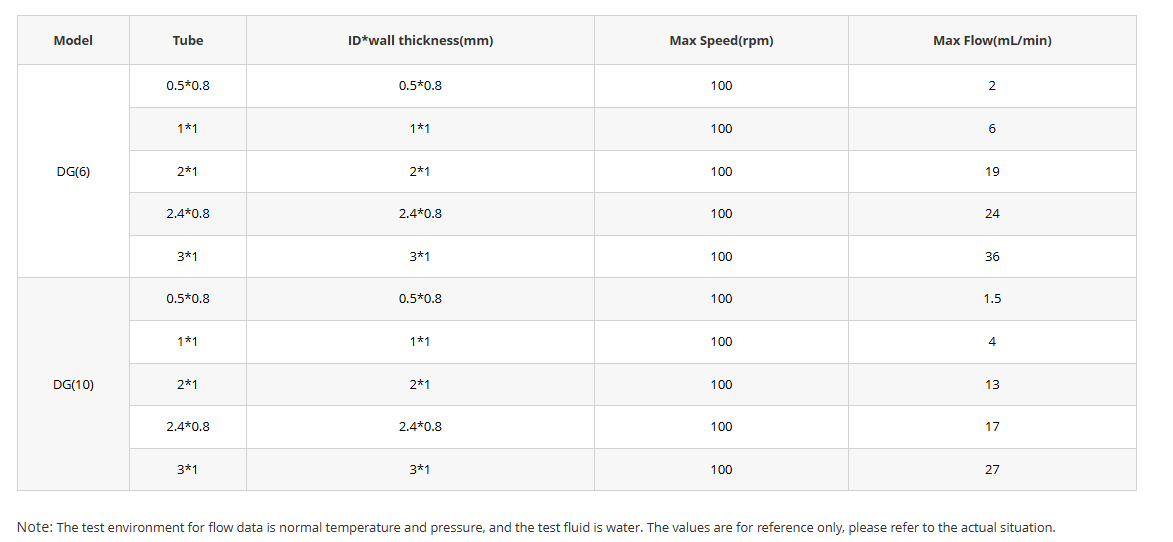Click the Max Flow value 19 cell
1173x542 pixels.
coord(992,172)
